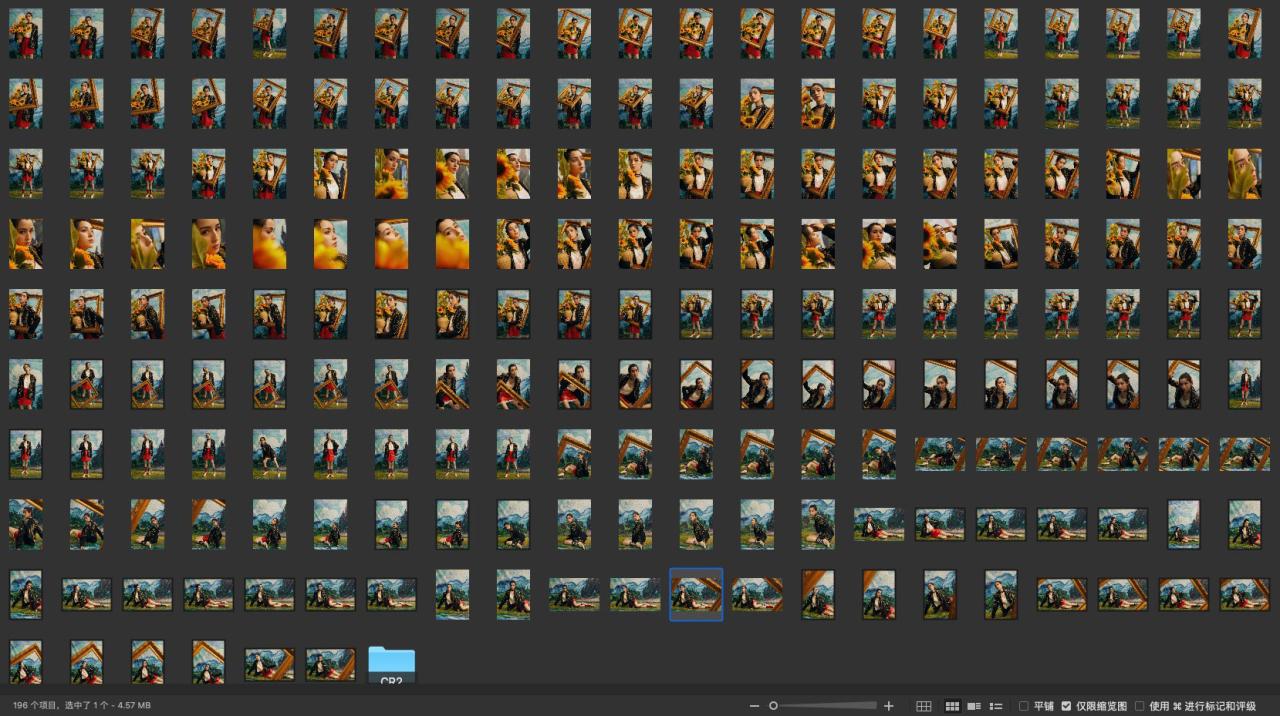The height and width of the screenshot is (716, 1280).
Task: Select the first thumbnail in the top row
Action: [x=25, y=34]
